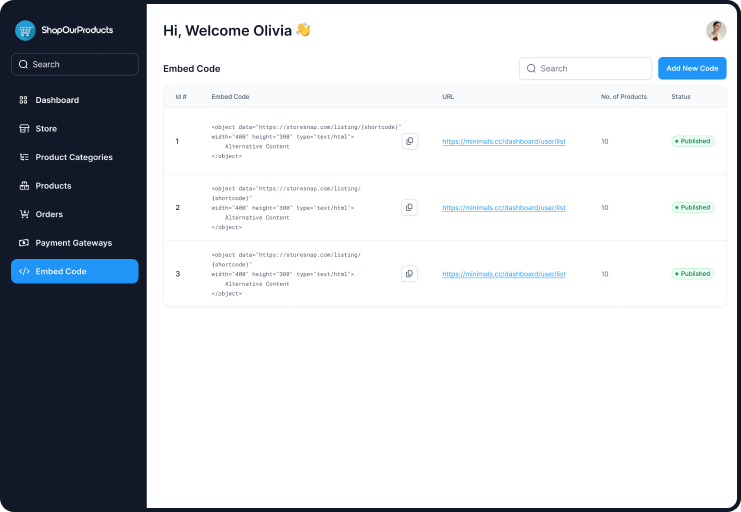Click the Embed Code table search box

590,69
